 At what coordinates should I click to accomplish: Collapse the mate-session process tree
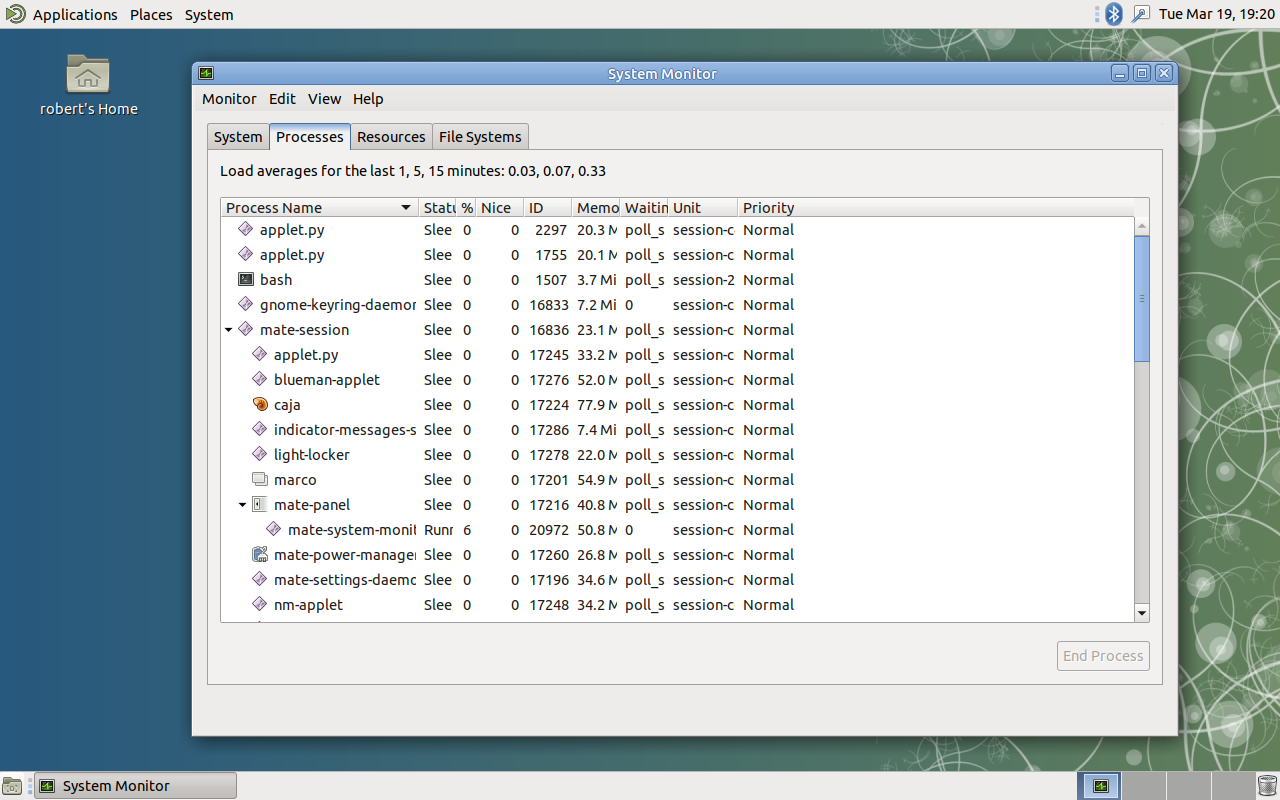coord(228,330)
